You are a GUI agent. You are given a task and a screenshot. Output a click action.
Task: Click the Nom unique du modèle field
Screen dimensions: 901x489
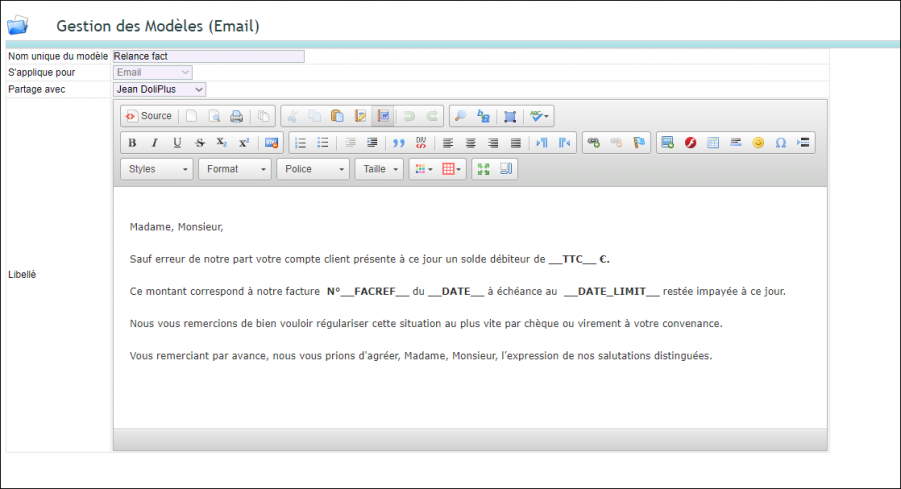(209, 56)
